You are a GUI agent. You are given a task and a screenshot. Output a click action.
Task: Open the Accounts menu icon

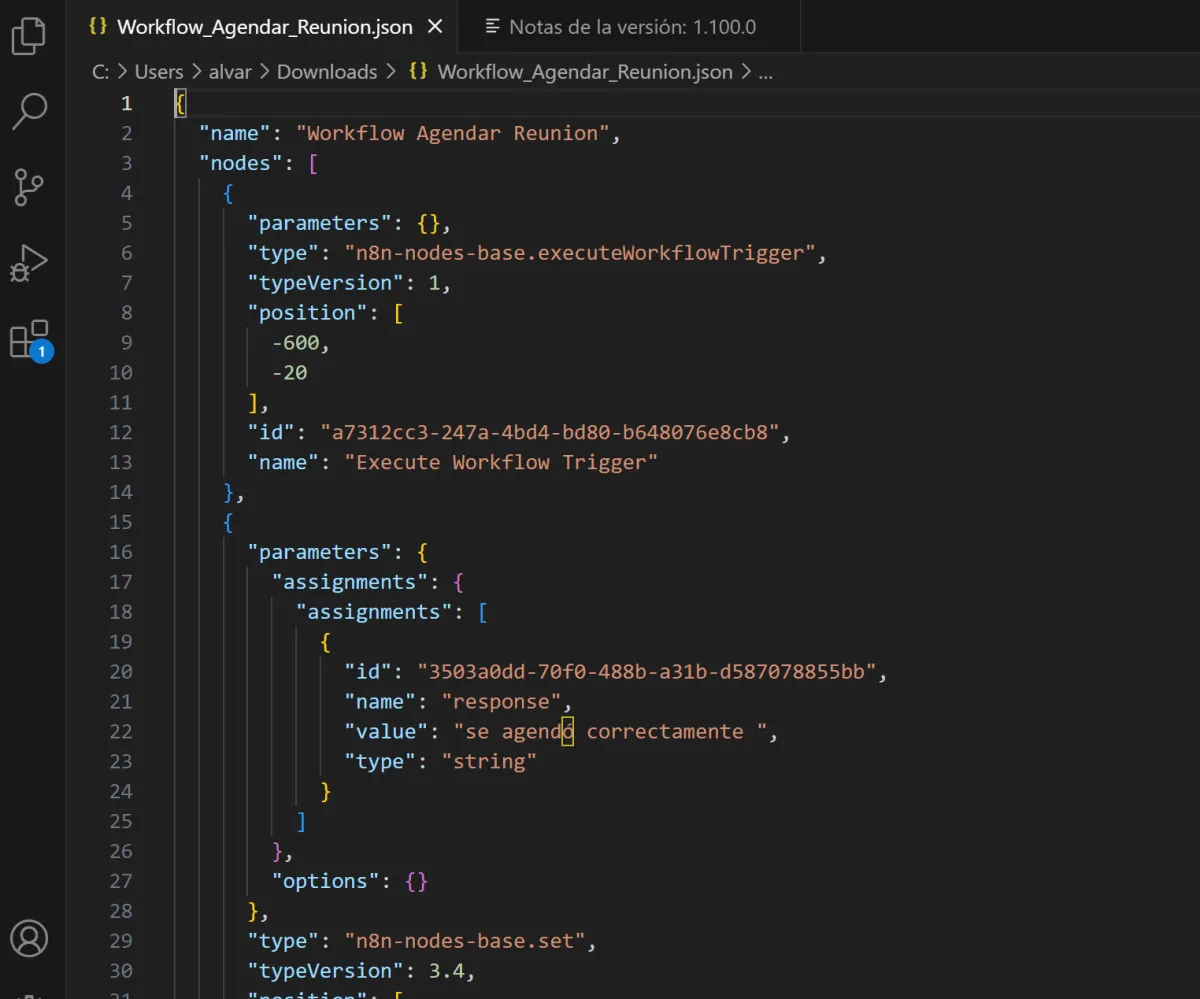(x=29, y=939)
